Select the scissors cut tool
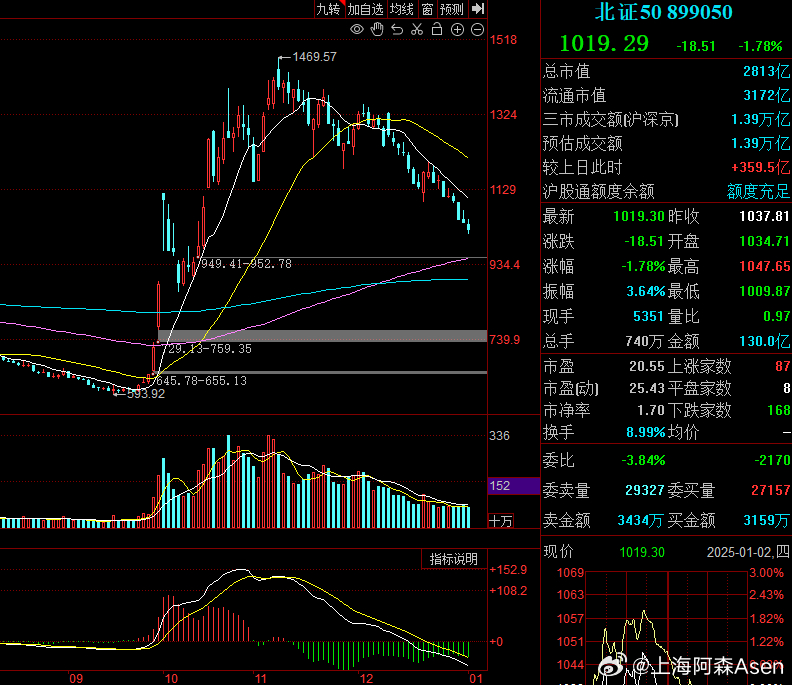792x685 pixels. coord(417,29)
